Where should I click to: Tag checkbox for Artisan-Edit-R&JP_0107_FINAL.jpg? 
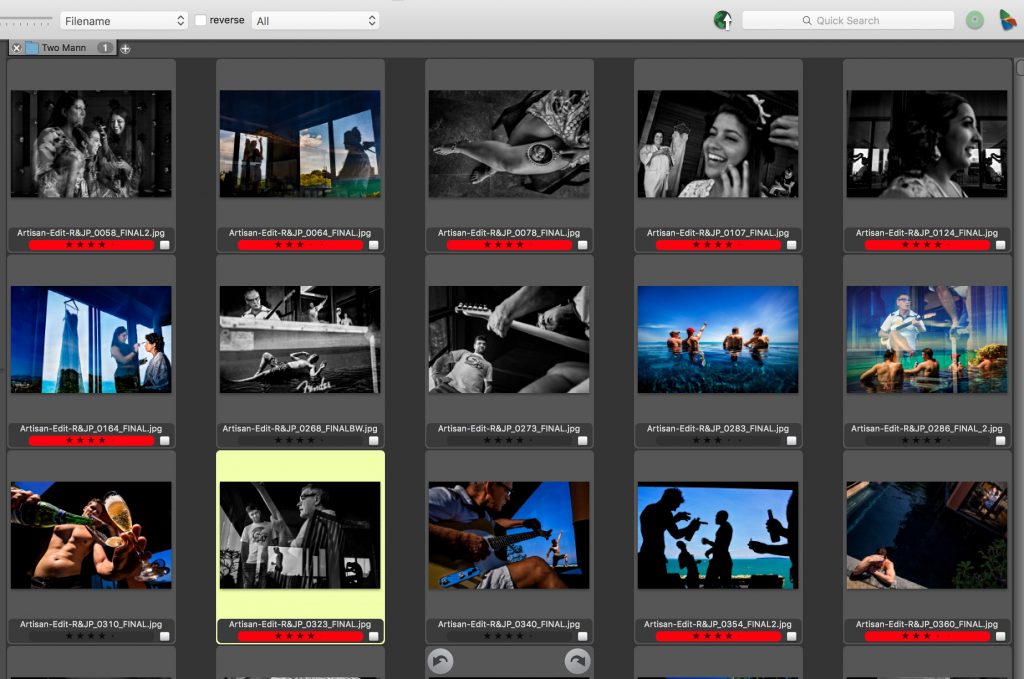coord(792,245)
